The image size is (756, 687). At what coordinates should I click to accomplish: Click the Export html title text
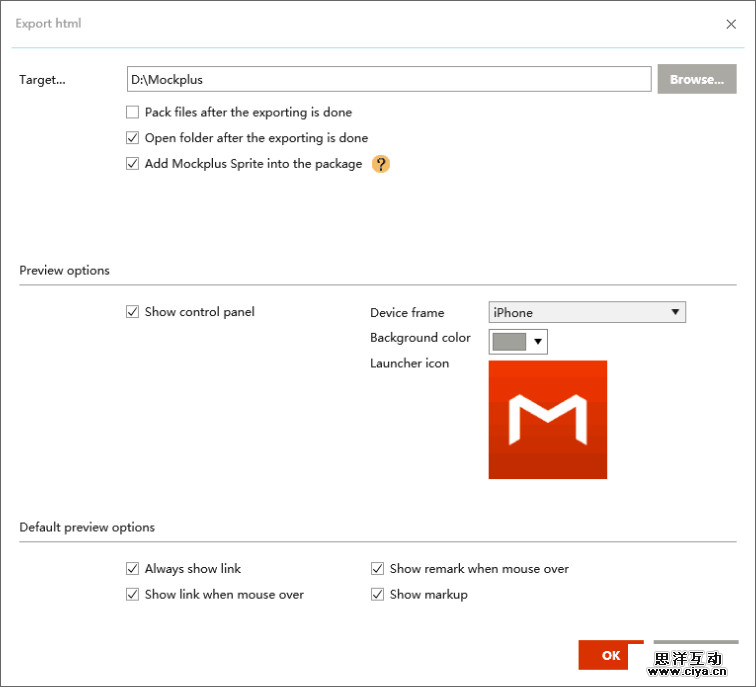(48, 23)
